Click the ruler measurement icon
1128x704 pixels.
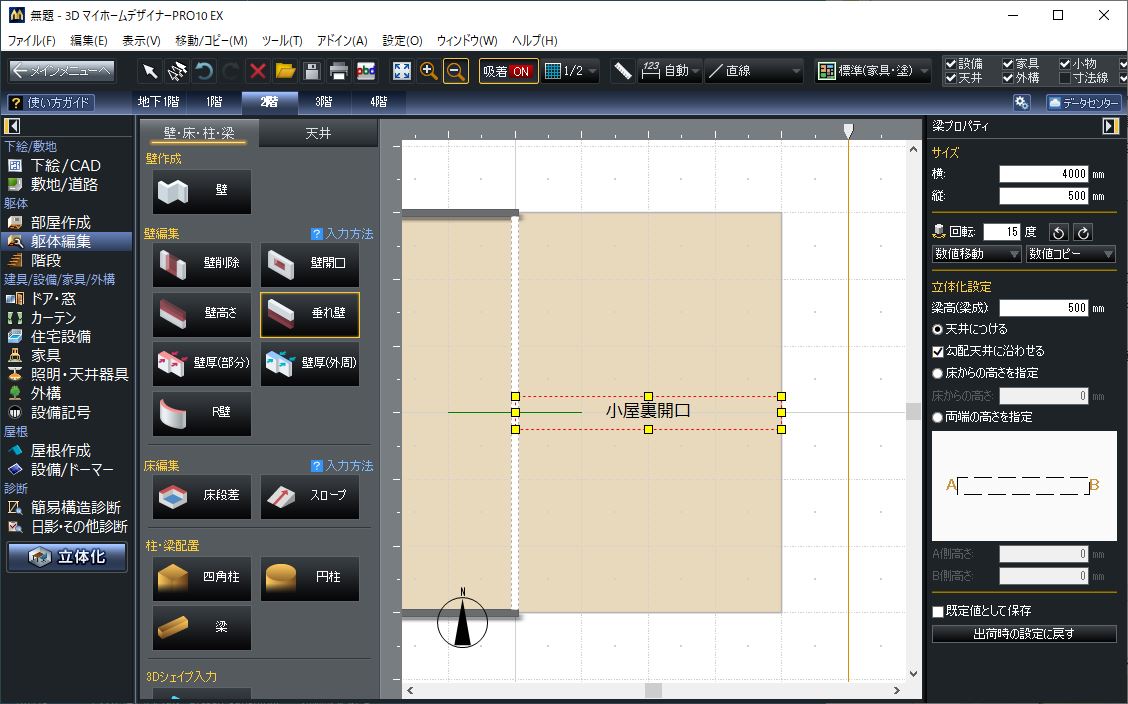point(623,71)
